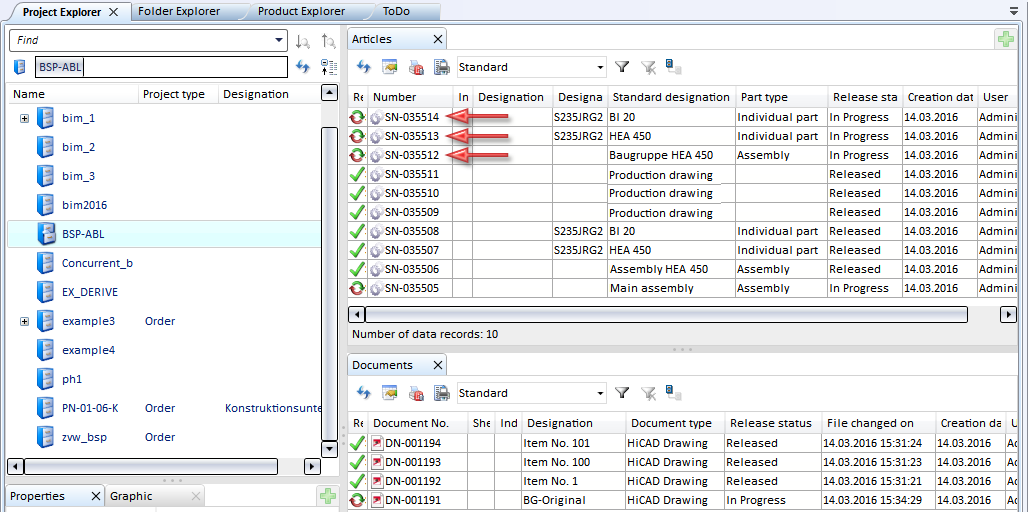Click the refresh icon in Articles toolbar
This screenshot has width=1028, height=512.
click(x=363, y=68)
